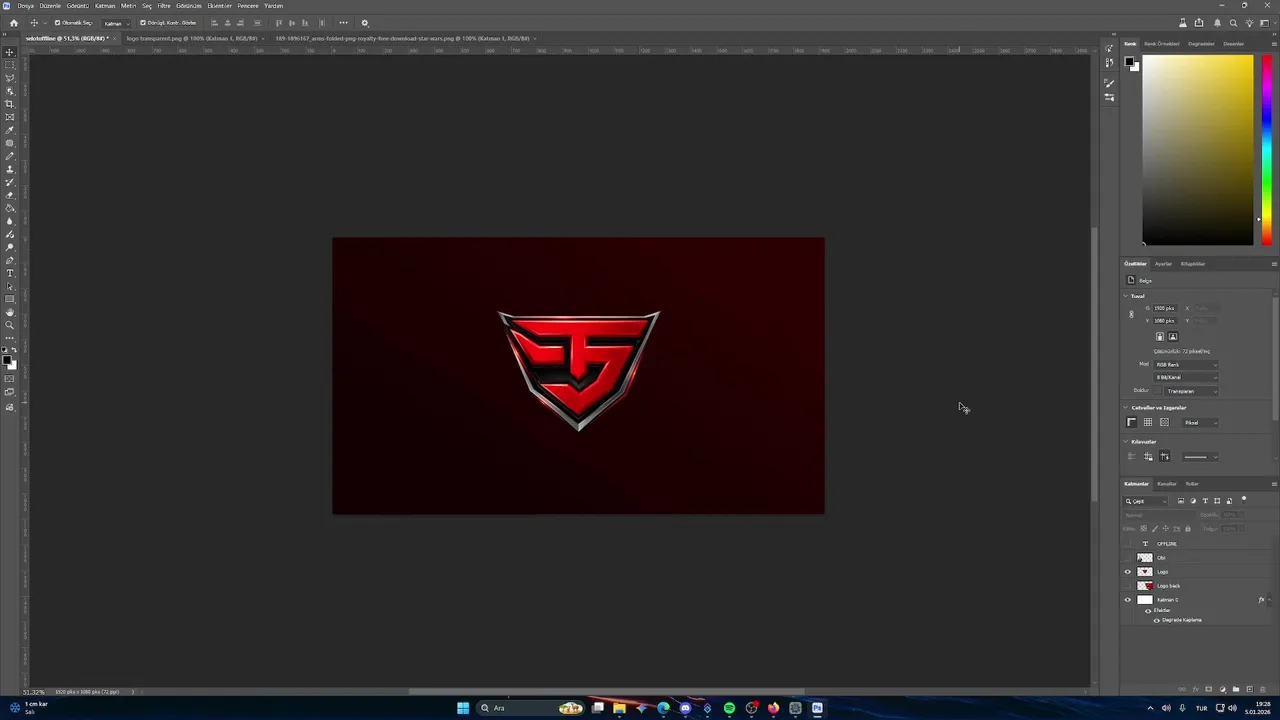Image resolution: width=1280 pixels, height=720 pixels.
Task: Select the Spot Healing Brush tool
Action: point(10,143)
